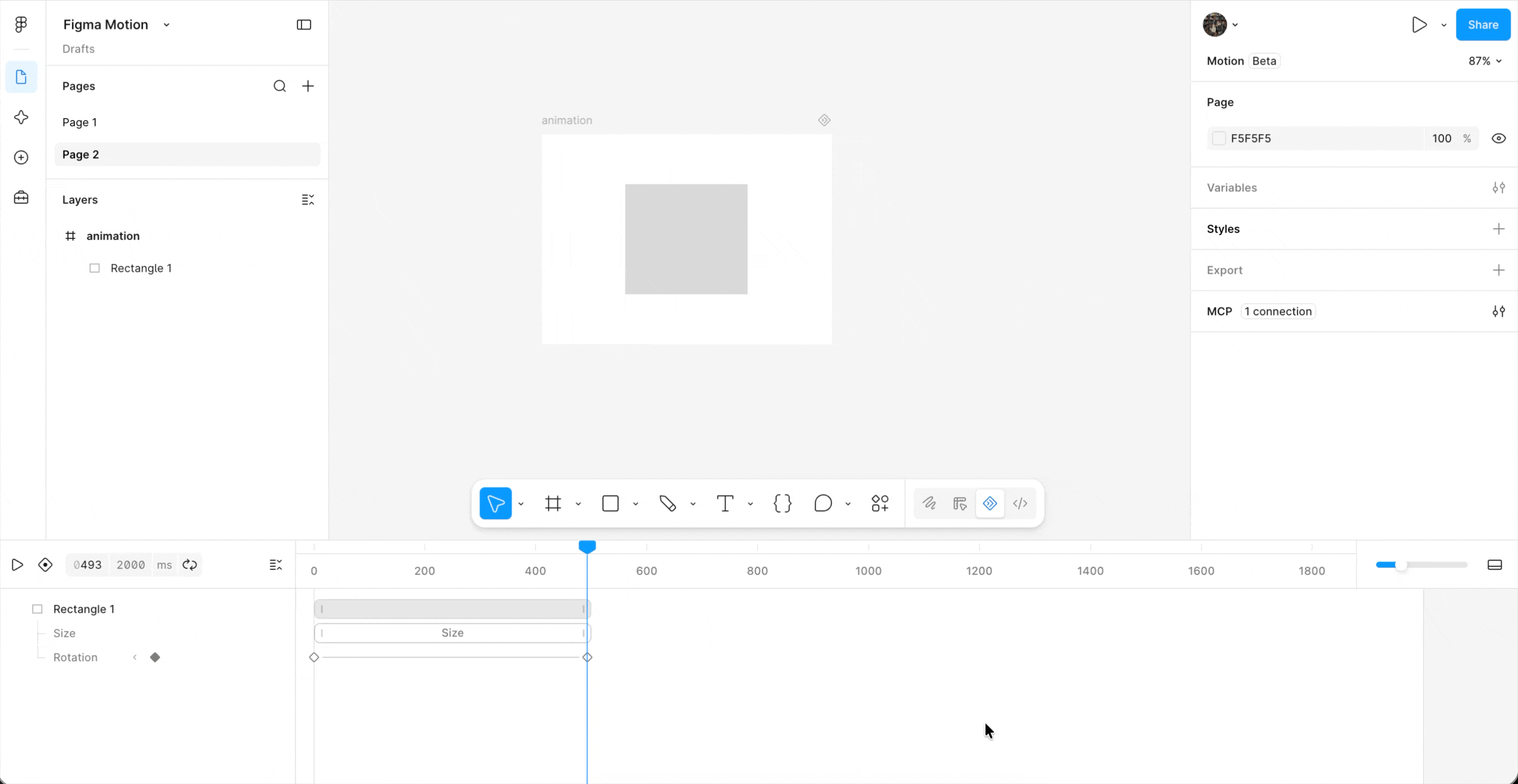Viewport: 1518px width, 784px height.
Task: Click the 1 connection MCP badge
Action: click(1278, 311)
